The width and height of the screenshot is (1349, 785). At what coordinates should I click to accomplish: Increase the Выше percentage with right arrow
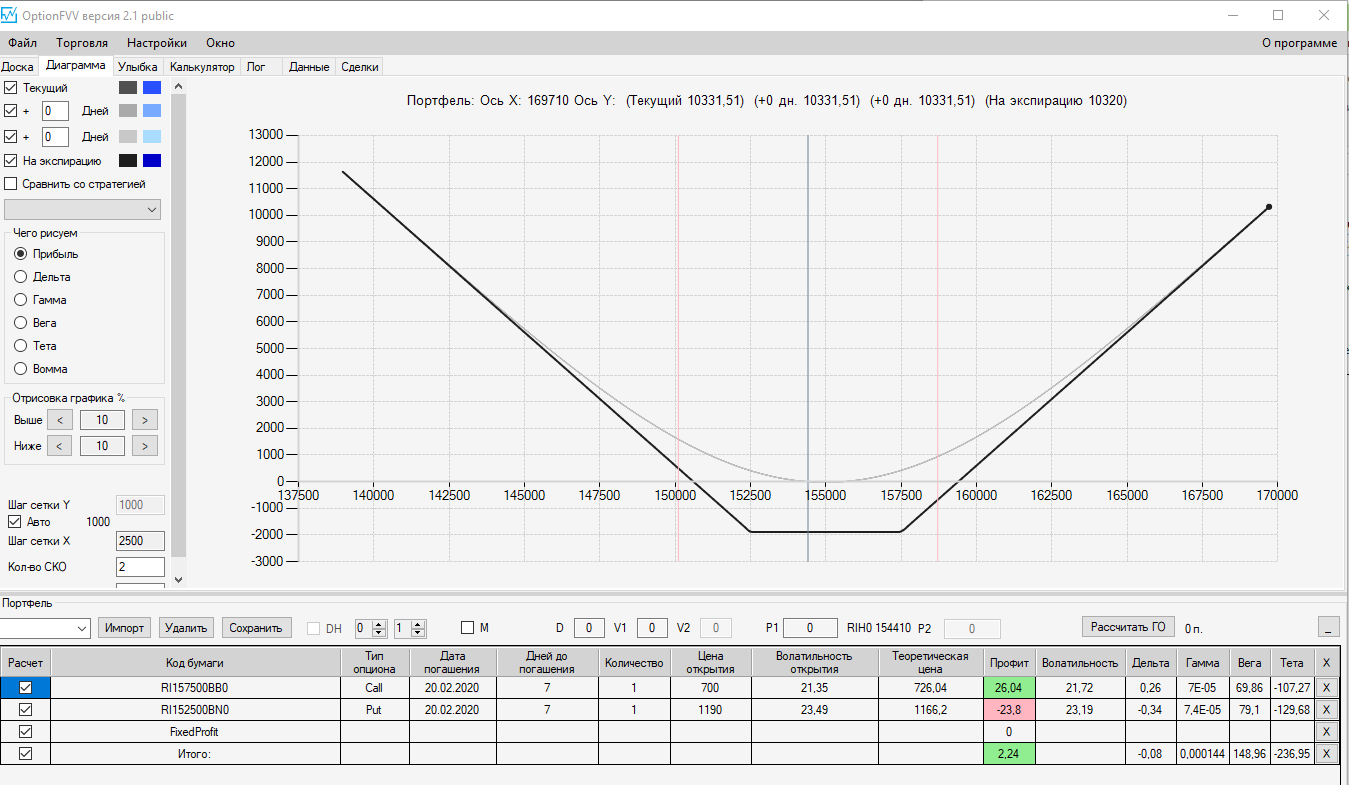(x=145, y=420)
